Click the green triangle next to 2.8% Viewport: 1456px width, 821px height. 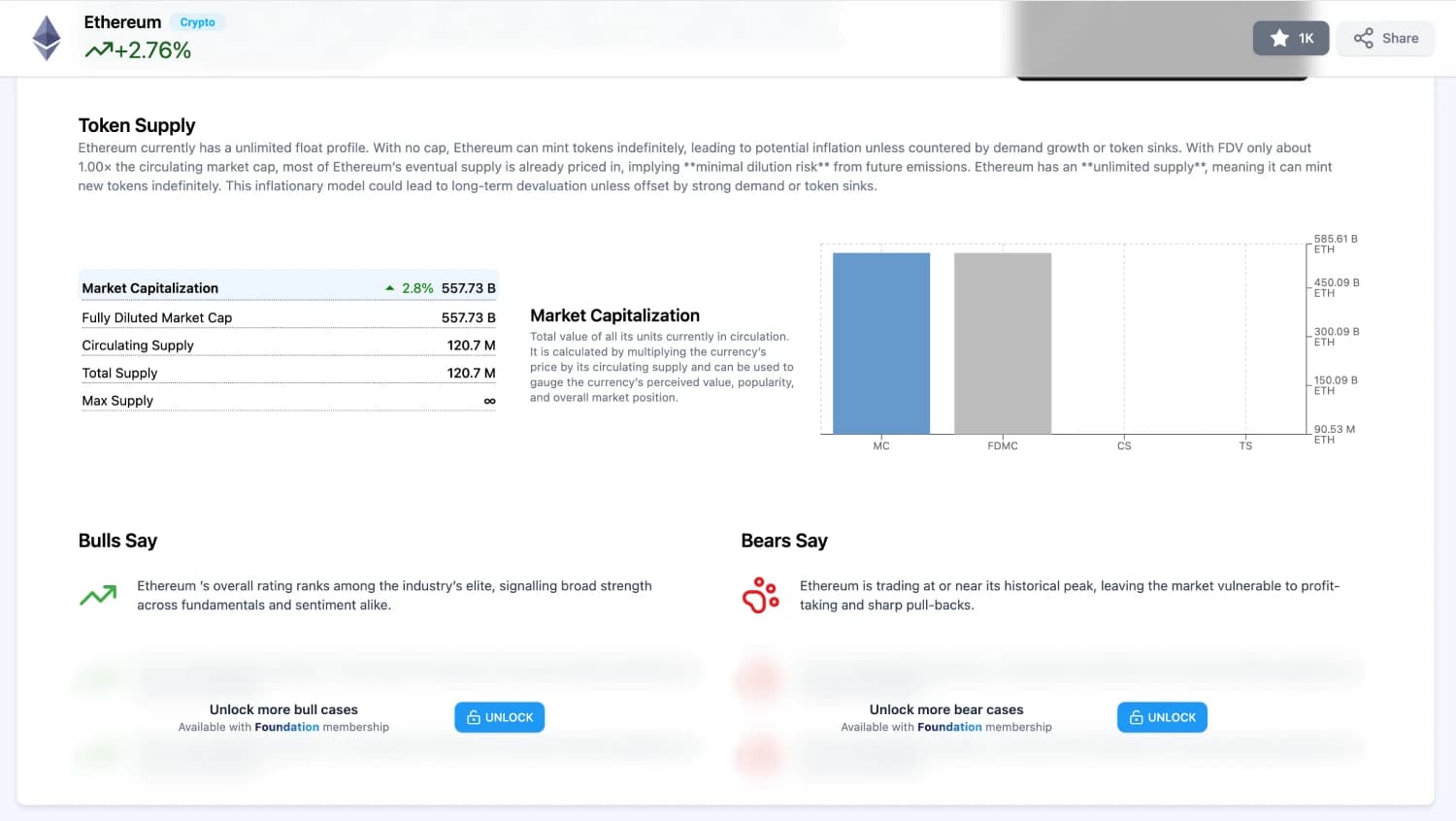[388, 287]
